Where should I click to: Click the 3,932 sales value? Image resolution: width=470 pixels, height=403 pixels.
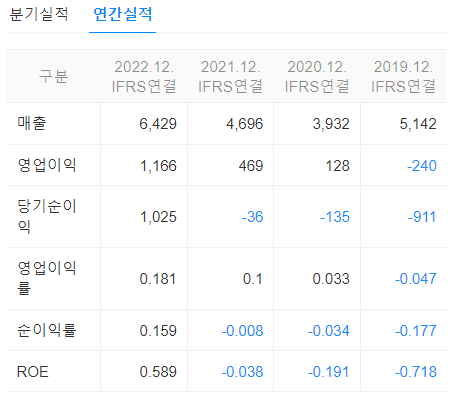331,124
